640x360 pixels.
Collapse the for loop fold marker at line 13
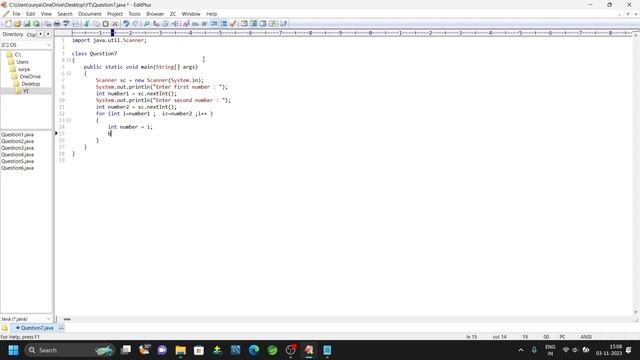click(69, 120)
